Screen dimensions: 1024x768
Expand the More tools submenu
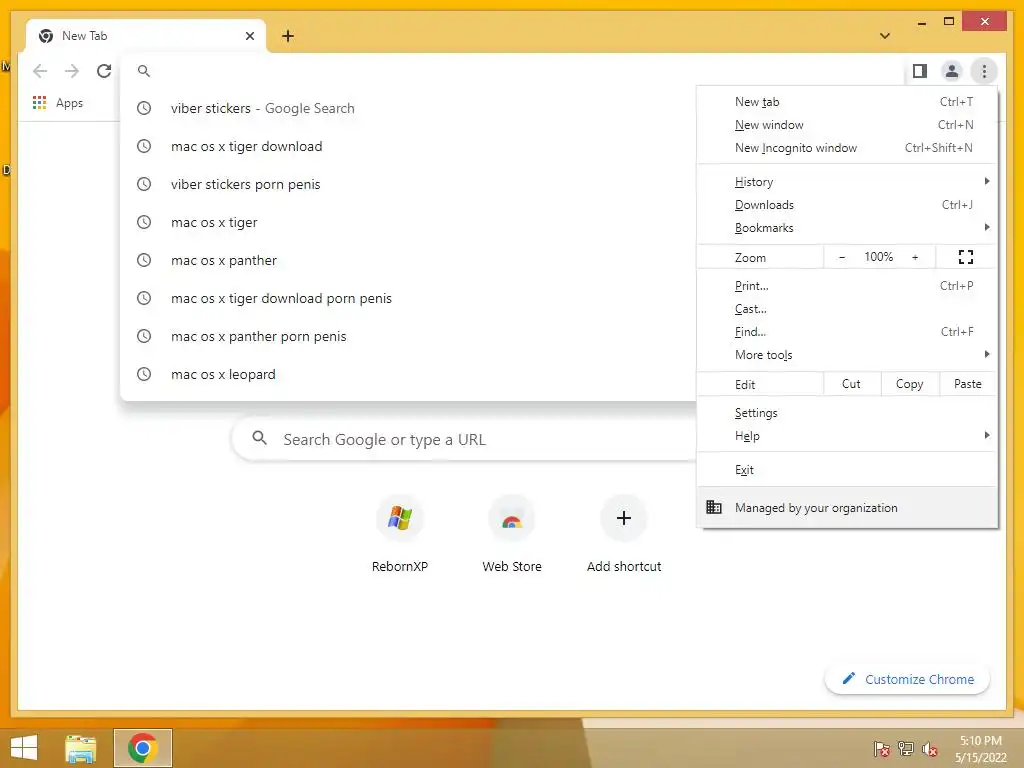[847, 355]
